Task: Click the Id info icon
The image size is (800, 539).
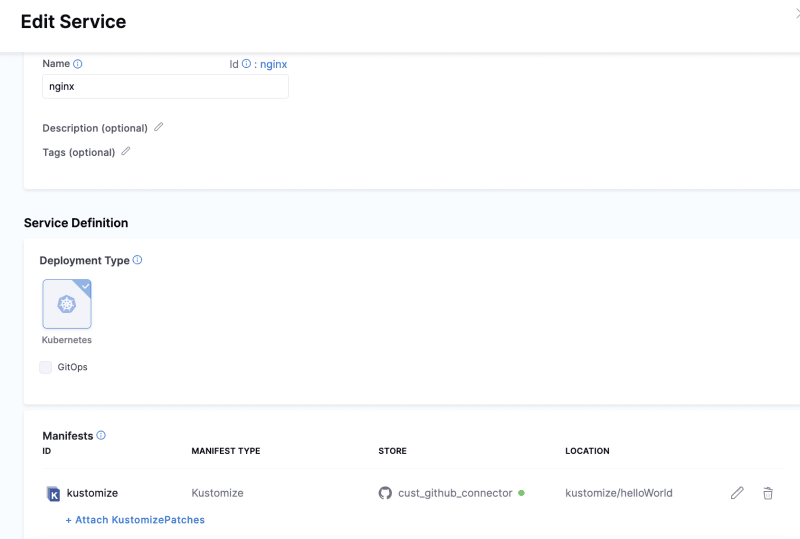Action: tap(246, 64)
